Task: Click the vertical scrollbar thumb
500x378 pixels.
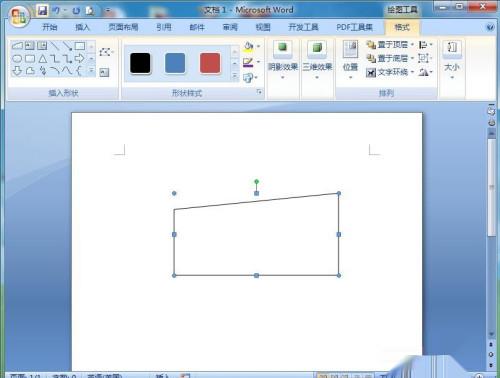Action: tap(492, 187)
